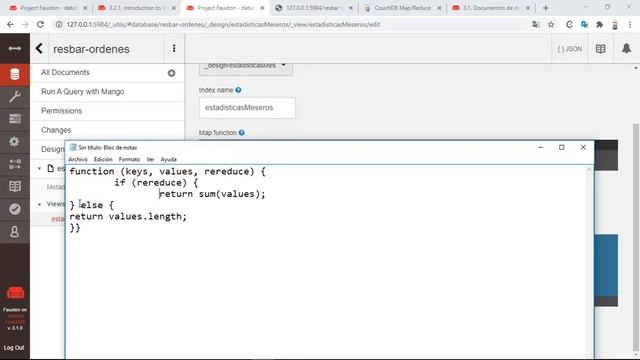Close the active Project Fauxton tab
640x360 pixels.
(262, 8)
